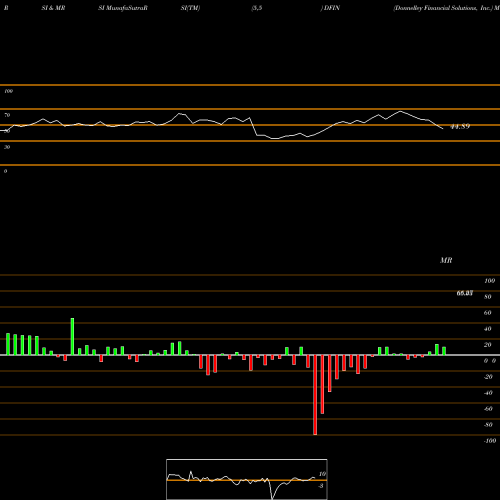Click the MR value label beside the 80 mark
Screen dimensions: 500x500
[465, 293]
